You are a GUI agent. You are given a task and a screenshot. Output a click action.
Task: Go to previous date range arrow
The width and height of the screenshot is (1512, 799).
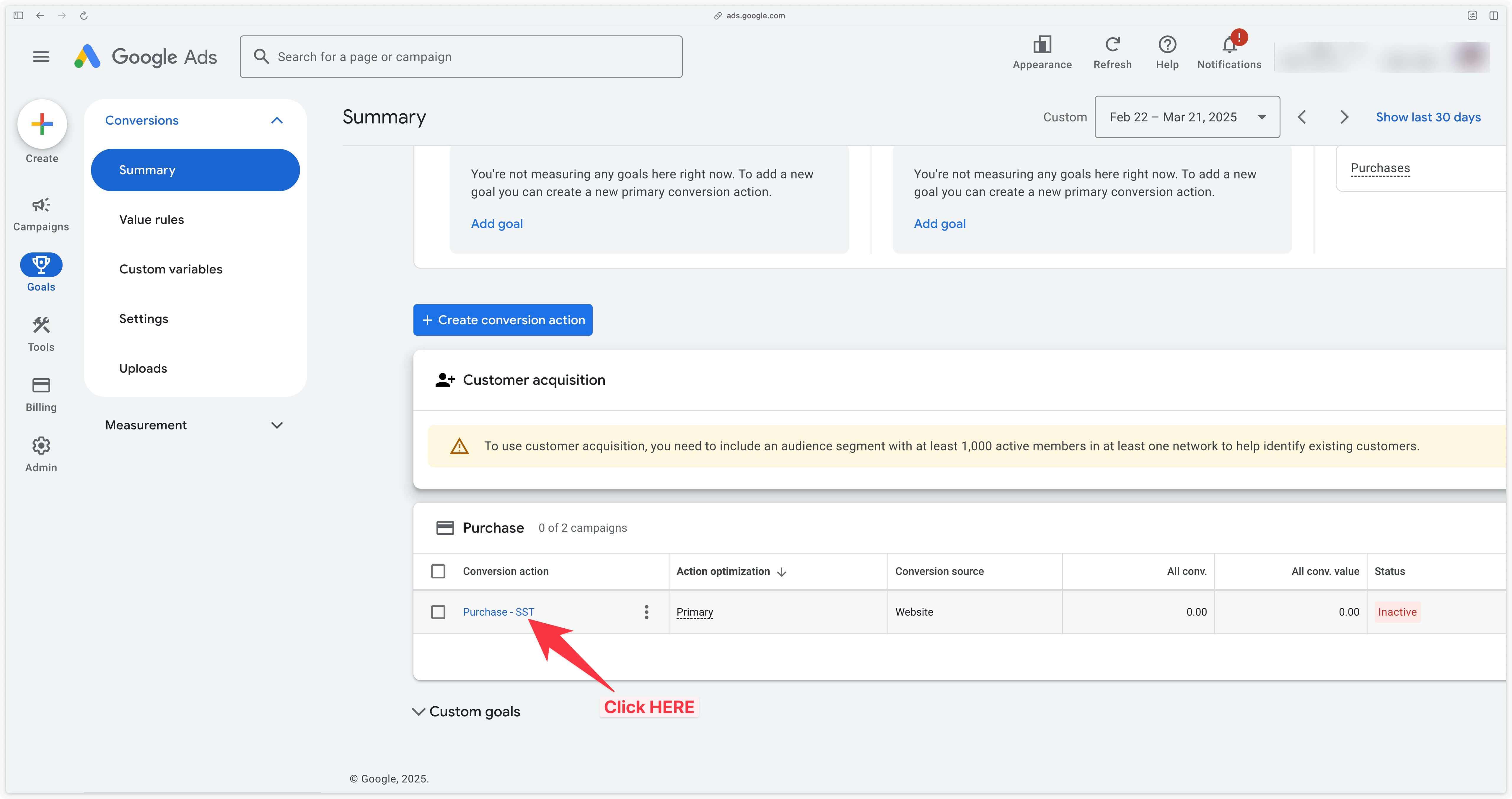point(1301,117)
